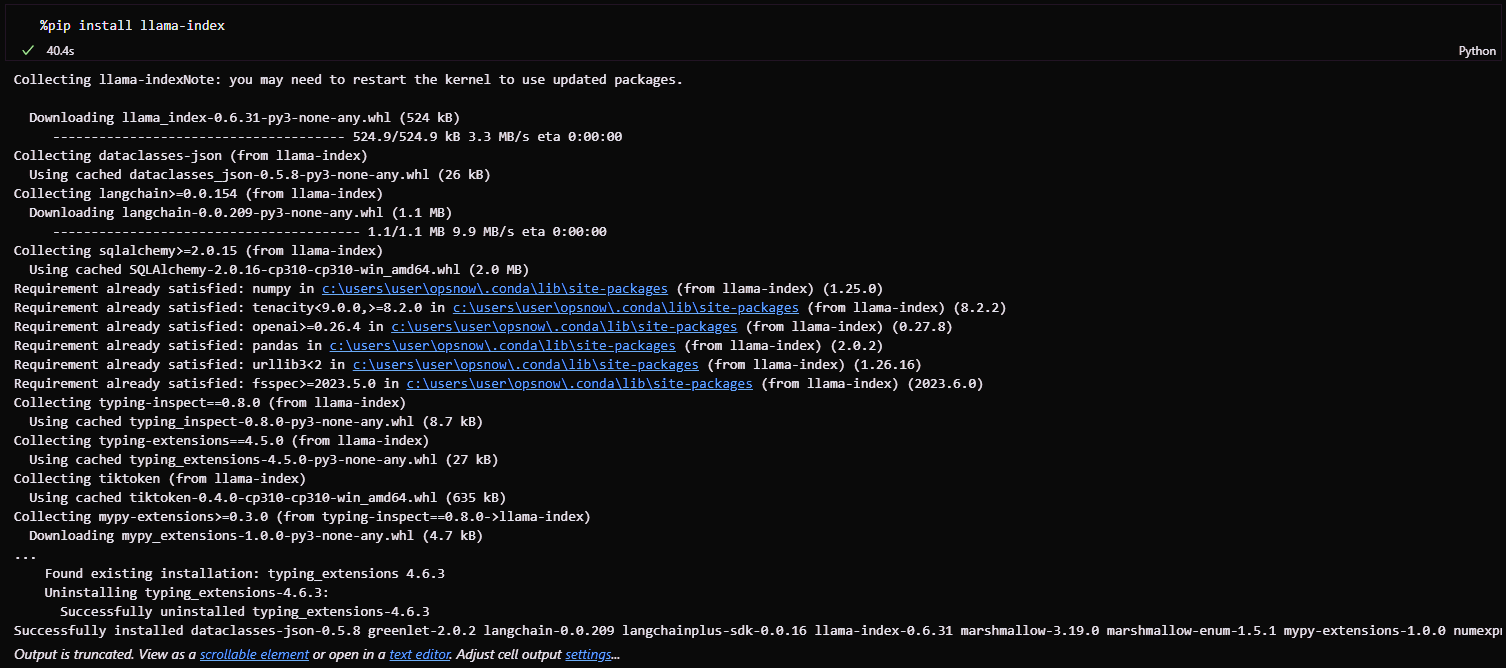Click 'Using cached tiktoken-0.4.0' output line

tap(267, 497)
